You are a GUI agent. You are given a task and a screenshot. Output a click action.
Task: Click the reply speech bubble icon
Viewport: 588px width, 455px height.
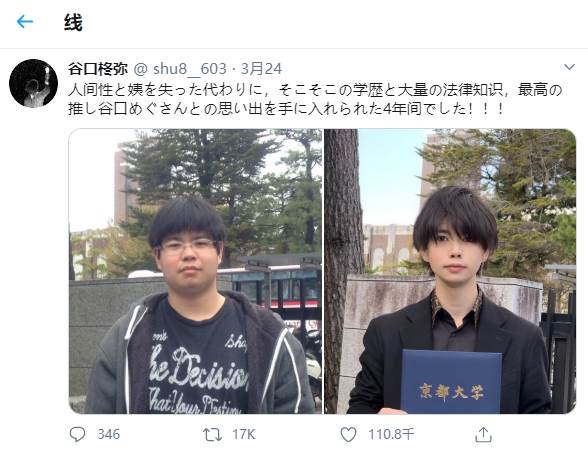78,434
